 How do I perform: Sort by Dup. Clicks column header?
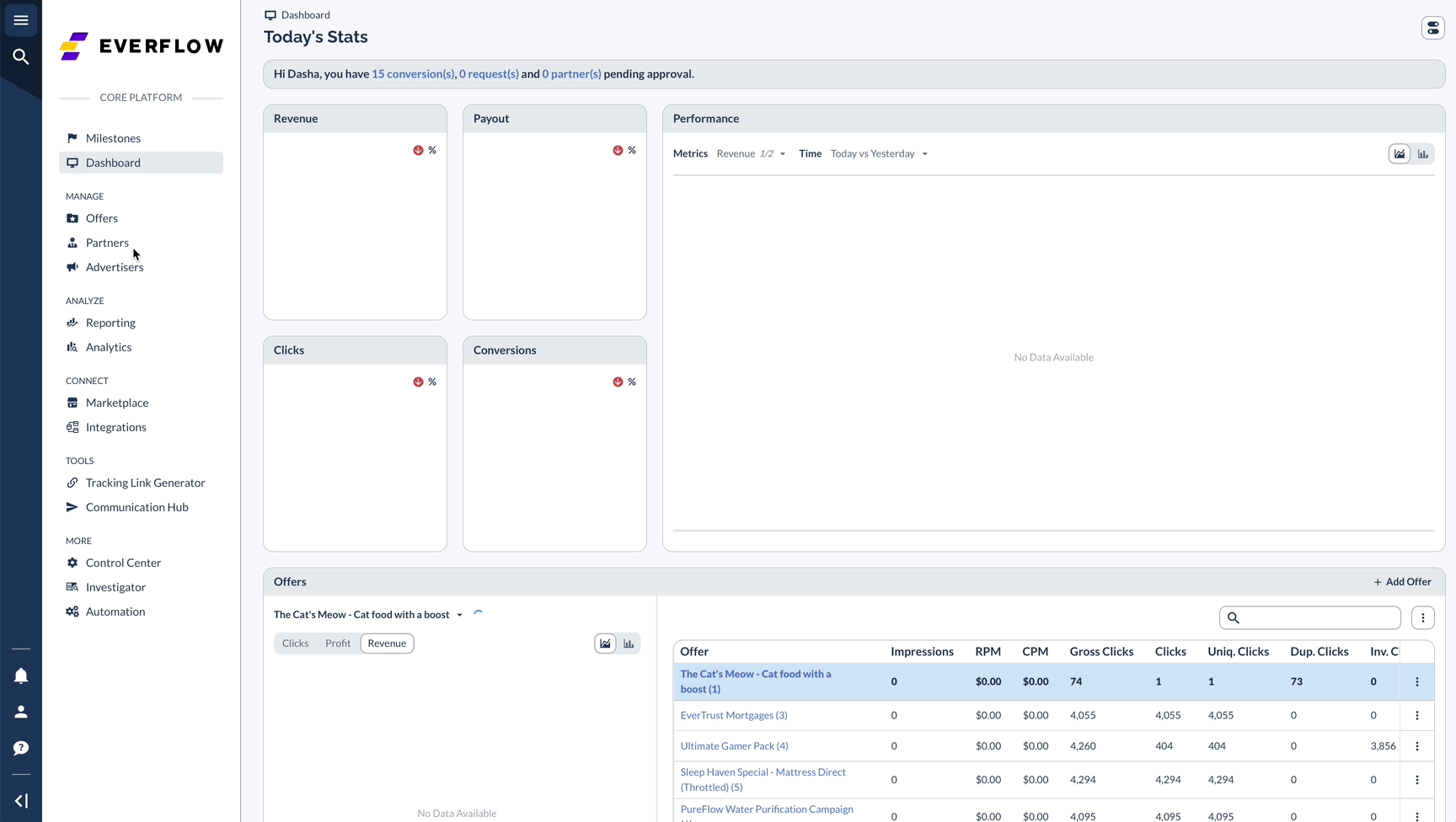pyautogui.click(x=1319, y=651)
